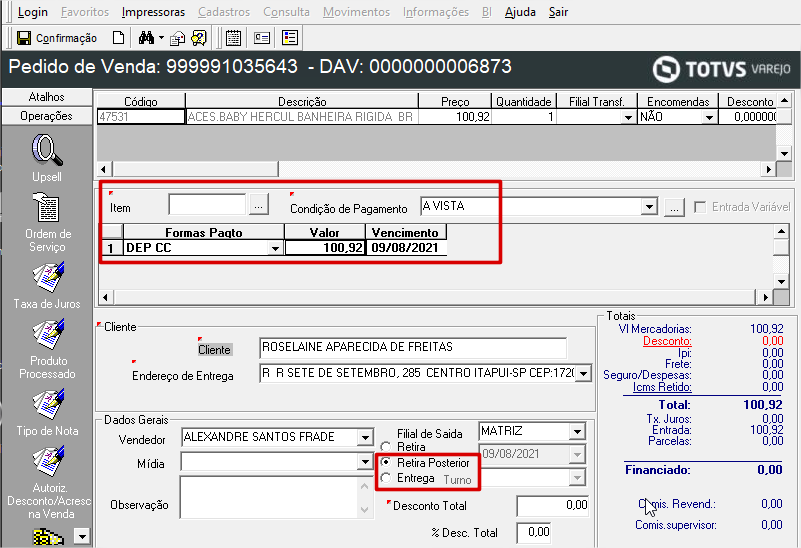Image resolution: width=801 pixels, height=548 pixels.
Task: Open the Movimentos menu
Action: click(x=357, y=12)
